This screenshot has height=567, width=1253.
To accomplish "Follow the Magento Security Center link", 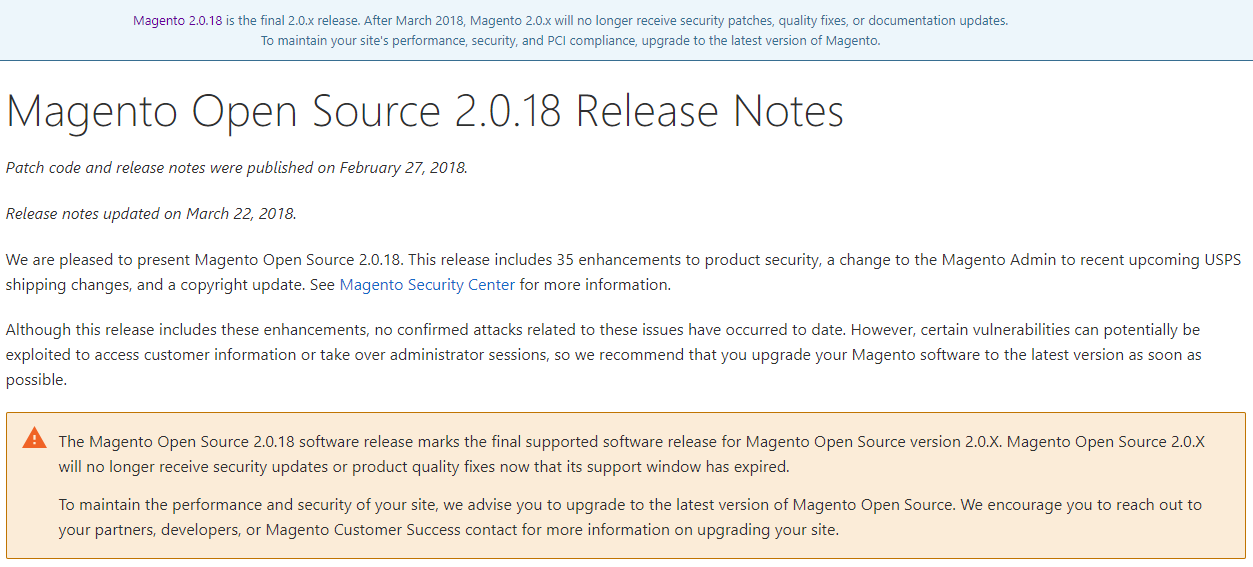I will click(427, 285).
